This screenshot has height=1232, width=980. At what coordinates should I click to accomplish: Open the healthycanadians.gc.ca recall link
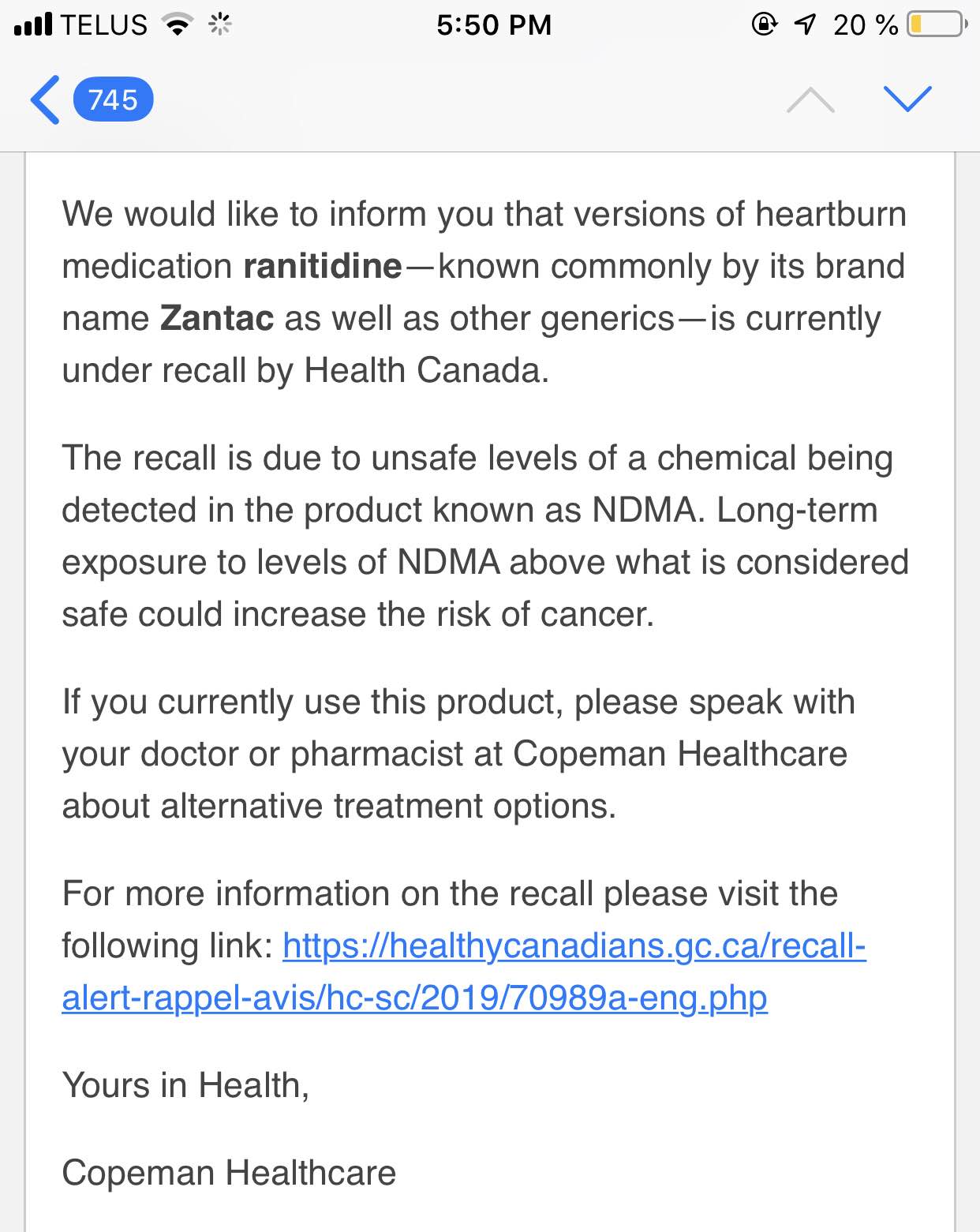click(x=574, y=946)
